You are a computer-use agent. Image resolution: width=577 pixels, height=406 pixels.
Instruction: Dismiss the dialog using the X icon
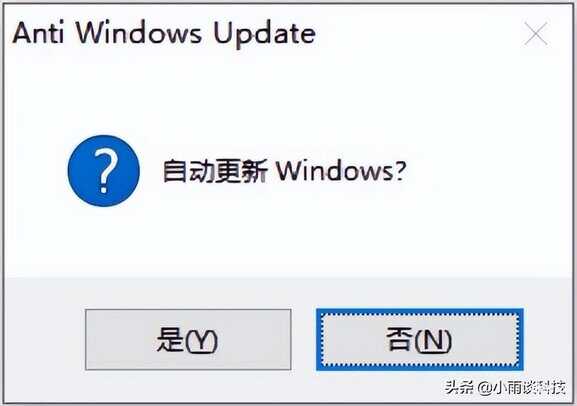pos(536,33)
